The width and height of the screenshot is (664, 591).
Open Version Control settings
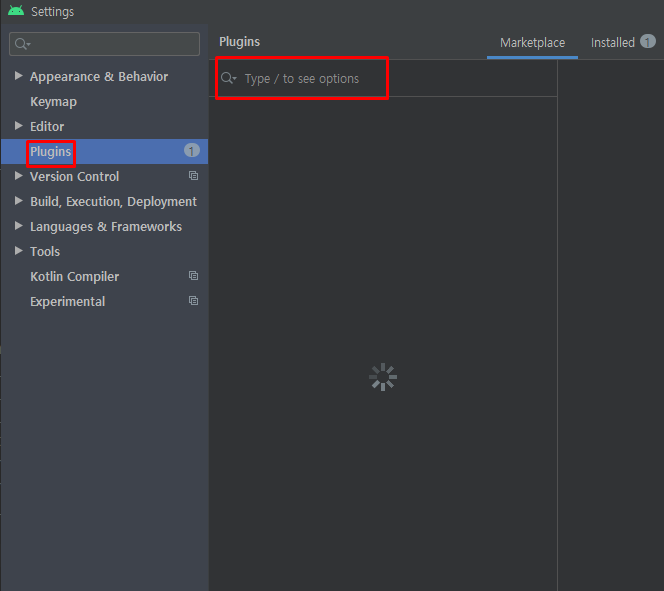75,177
